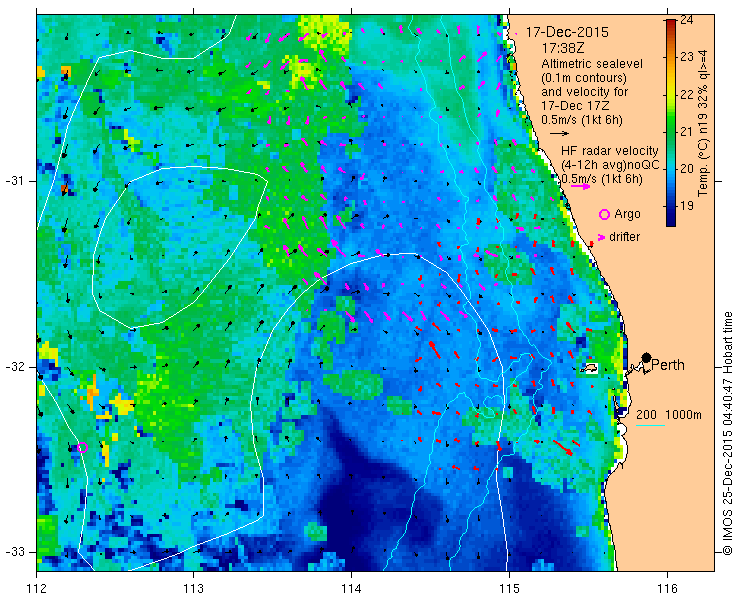This screenshot has height=600, width=740.
Task: Click the magenta drifter legend marker
Action: (x=601, y=237)
